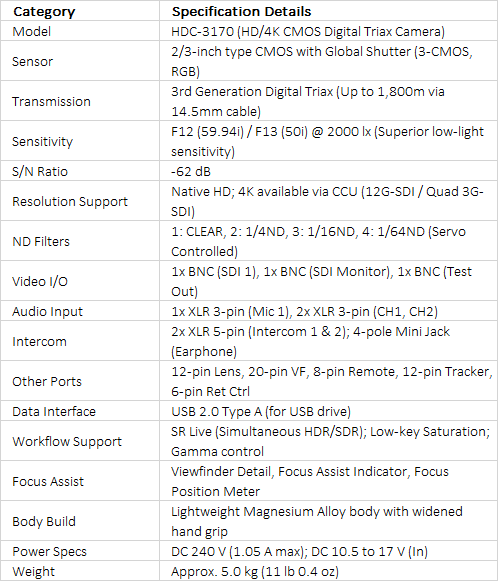Select the USB 2.0 Type A cell
This screenshot has height=581, width=498.
pyautogui.click(x=329, y=411)
